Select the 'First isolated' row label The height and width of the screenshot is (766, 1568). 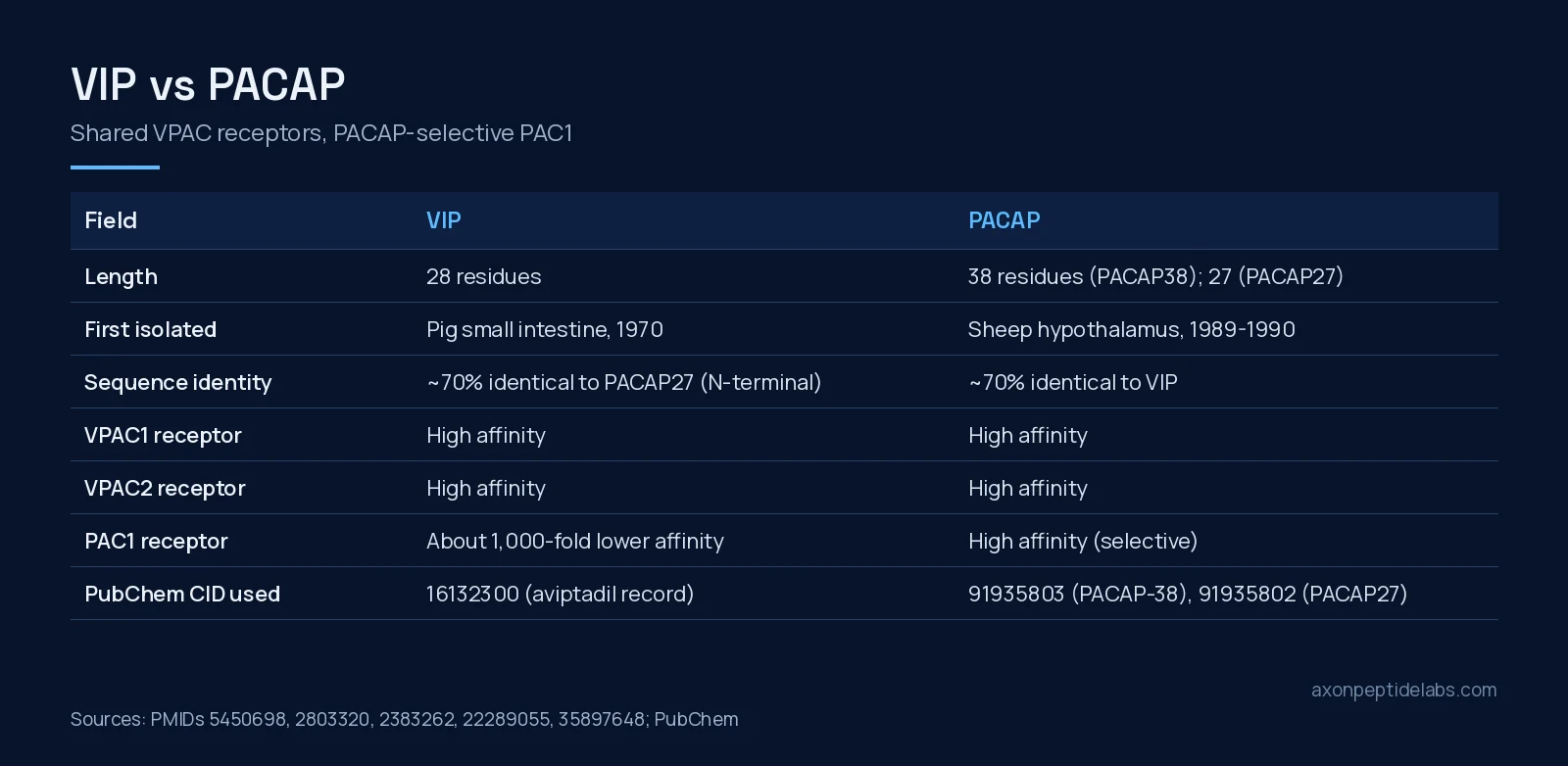pos(150,330)
